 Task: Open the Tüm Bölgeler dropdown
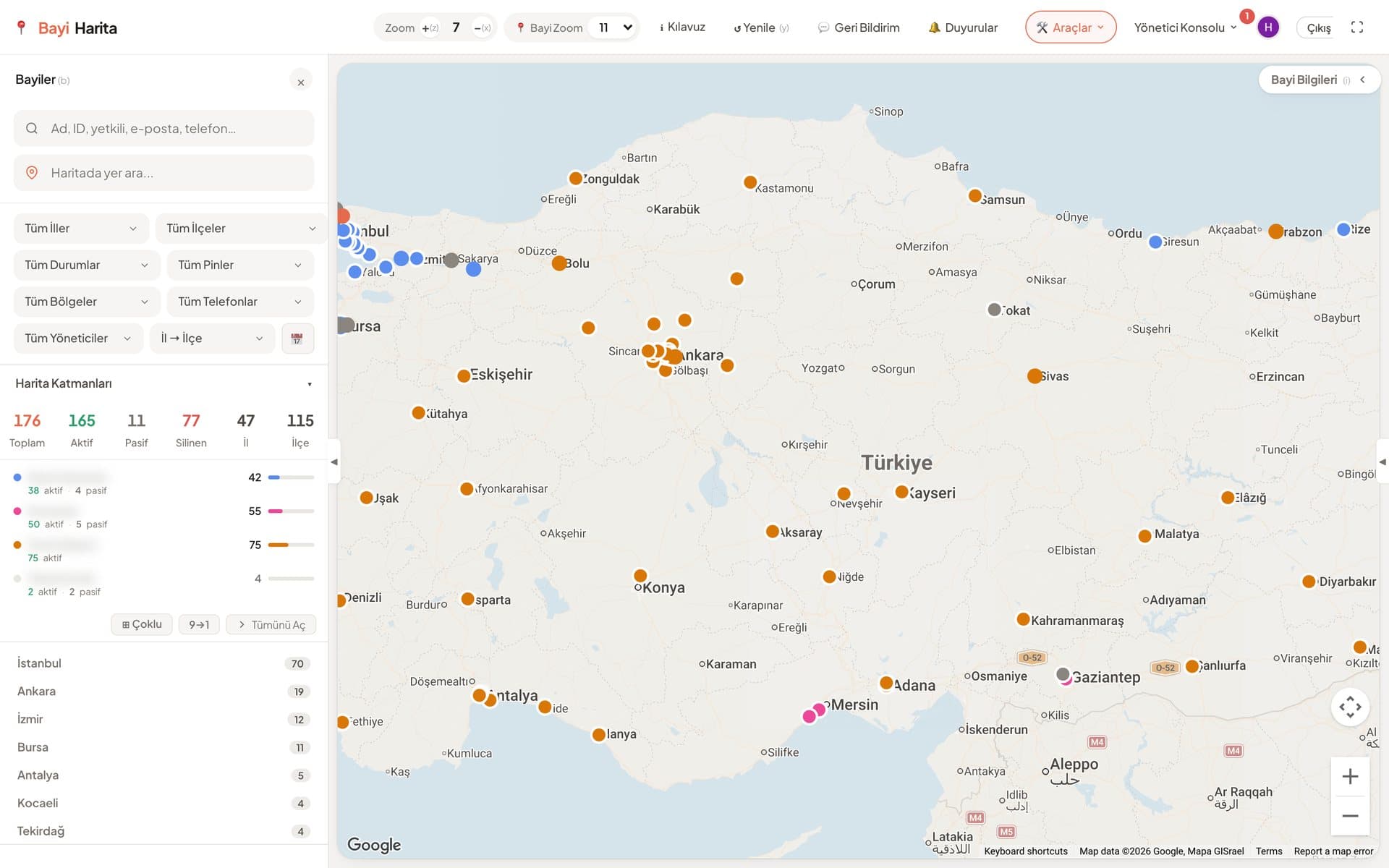tap(87, 302)
